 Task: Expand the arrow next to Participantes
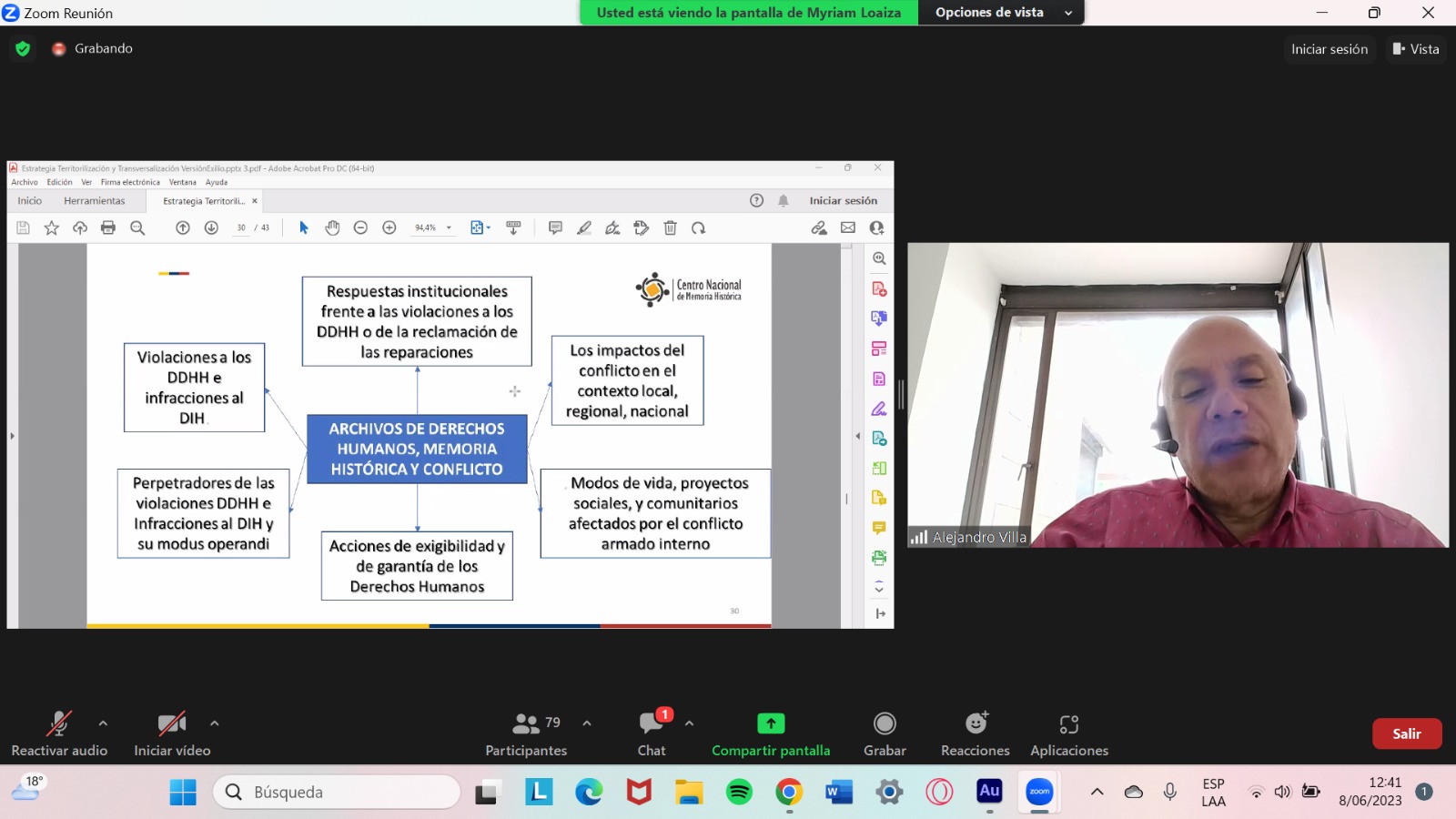coord(587,723)
